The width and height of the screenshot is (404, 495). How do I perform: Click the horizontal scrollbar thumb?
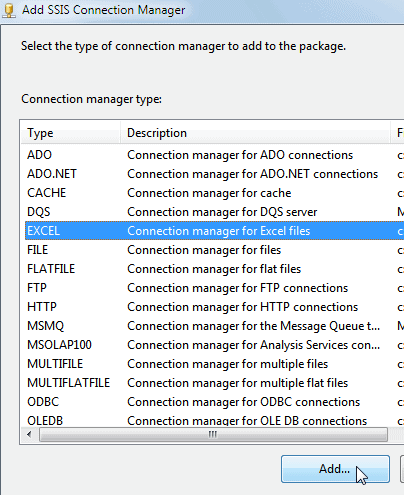pyautogui.click(x=213, y=435)
